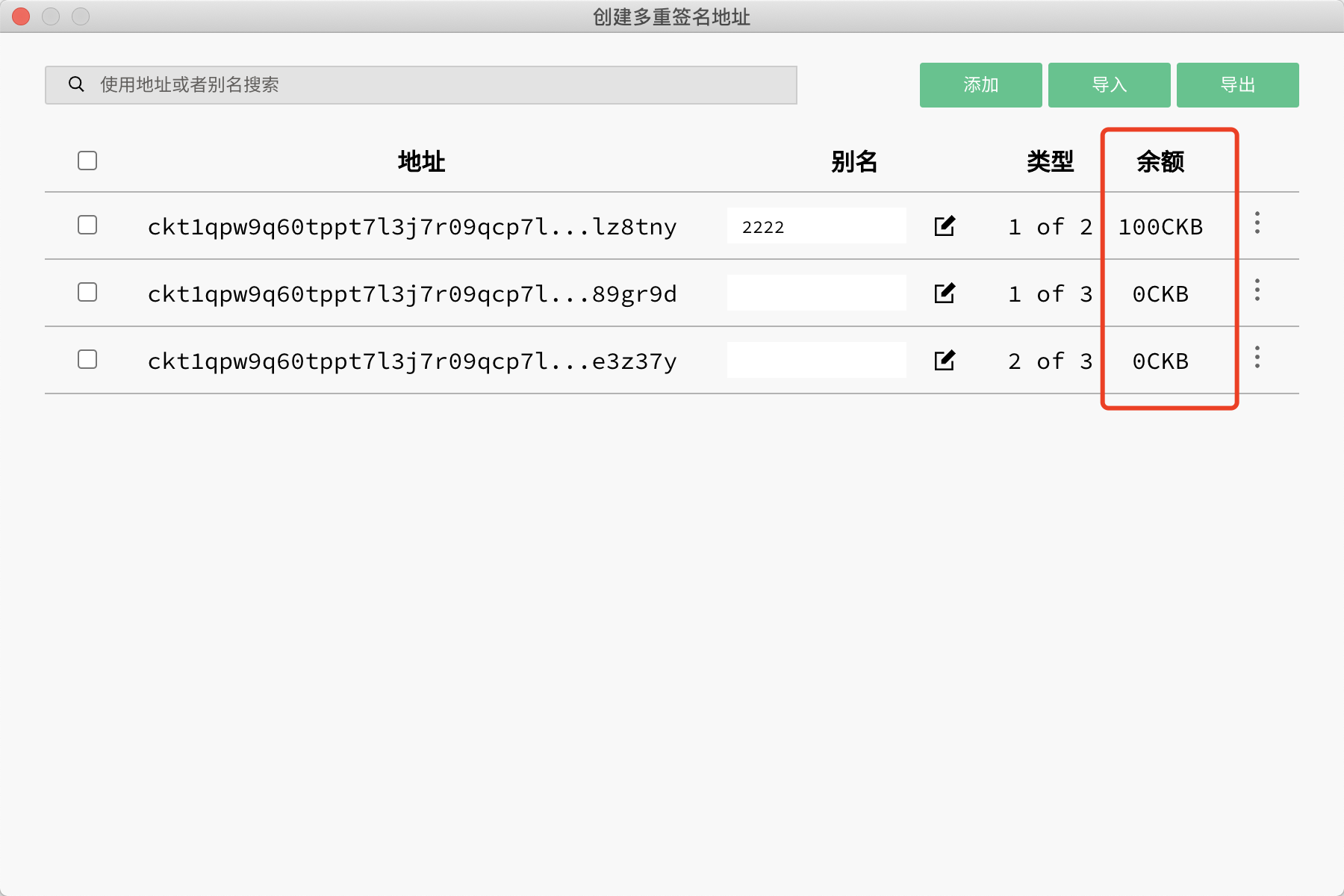Toggle the select-all header checkbox

(x=87, y=161)
